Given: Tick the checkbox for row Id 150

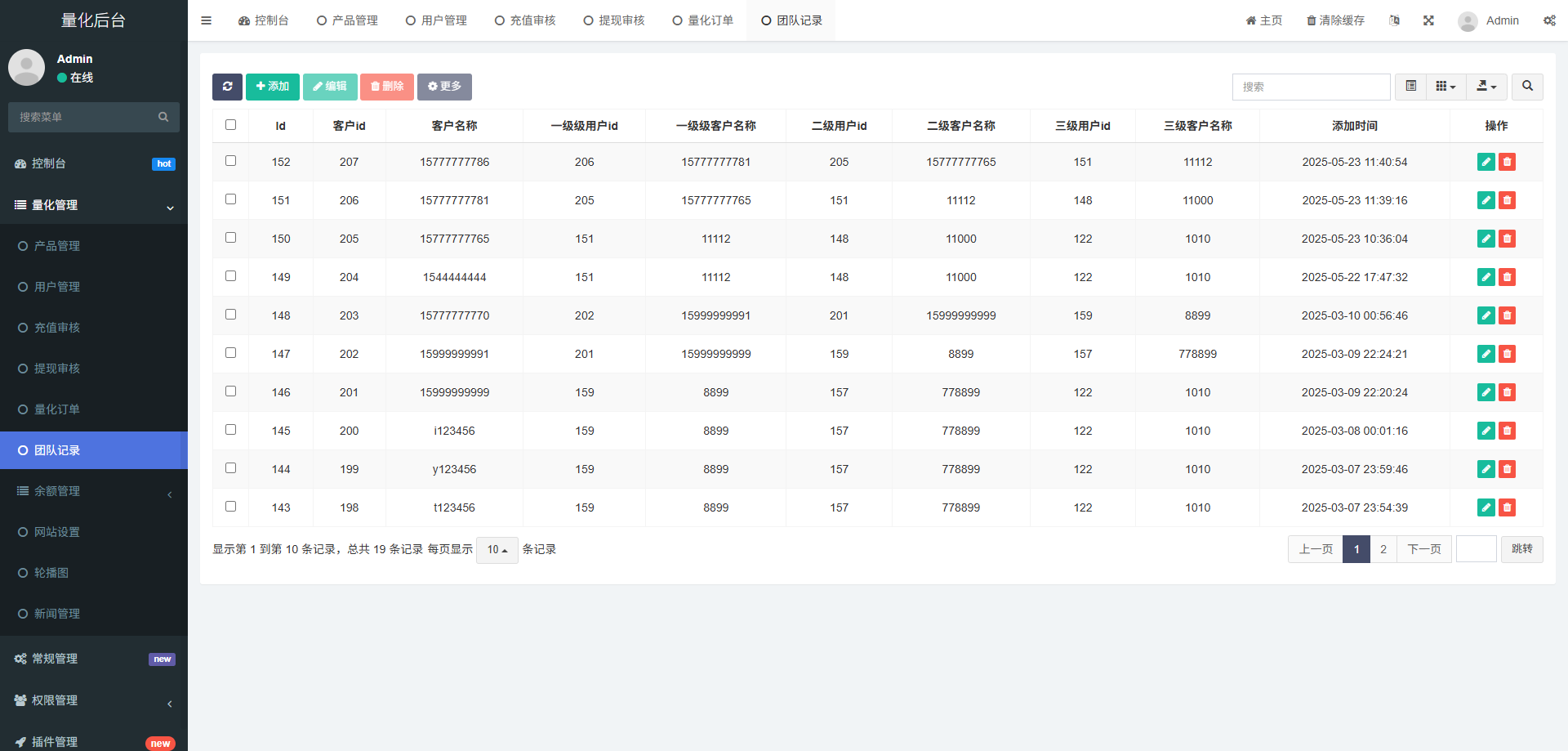Looking at the screenshot, I should [230, 238].
